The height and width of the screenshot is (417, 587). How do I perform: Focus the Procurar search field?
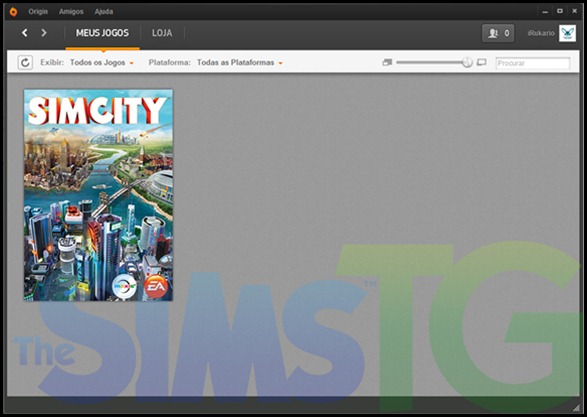(533, 63)
